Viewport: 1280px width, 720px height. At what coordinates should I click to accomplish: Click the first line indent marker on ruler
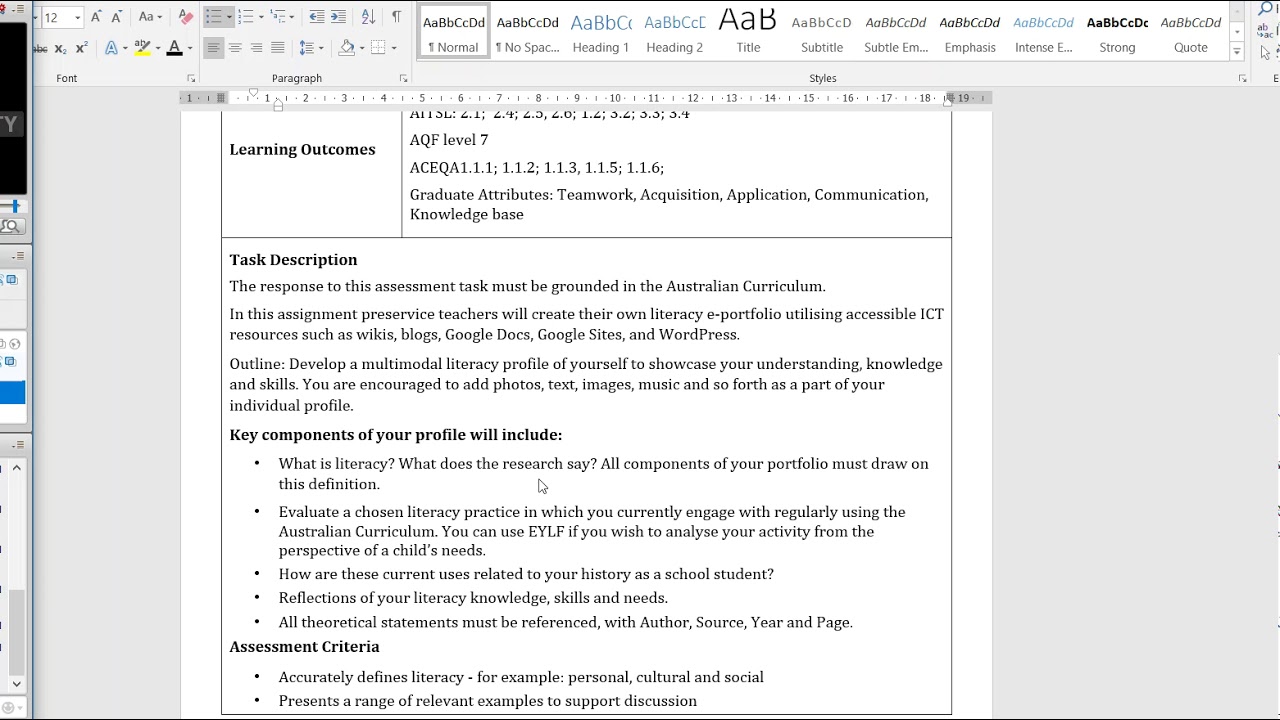tap(253, 93)
